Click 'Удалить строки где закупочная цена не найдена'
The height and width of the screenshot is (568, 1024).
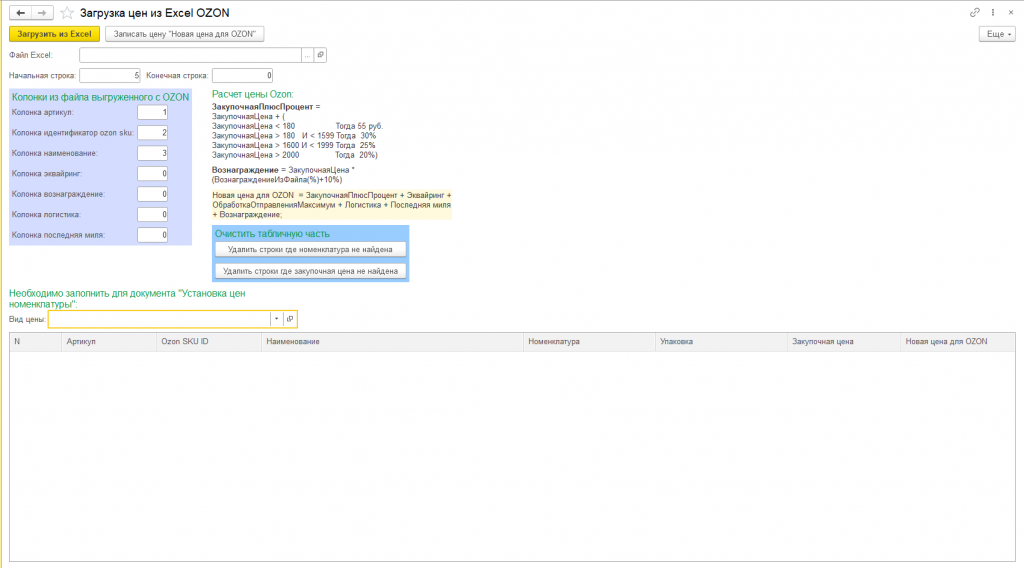coord(310,271)
